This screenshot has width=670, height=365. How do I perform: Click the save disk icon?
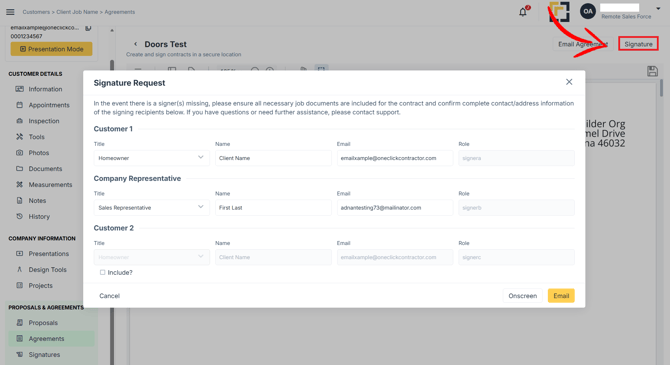click(652, 71)
